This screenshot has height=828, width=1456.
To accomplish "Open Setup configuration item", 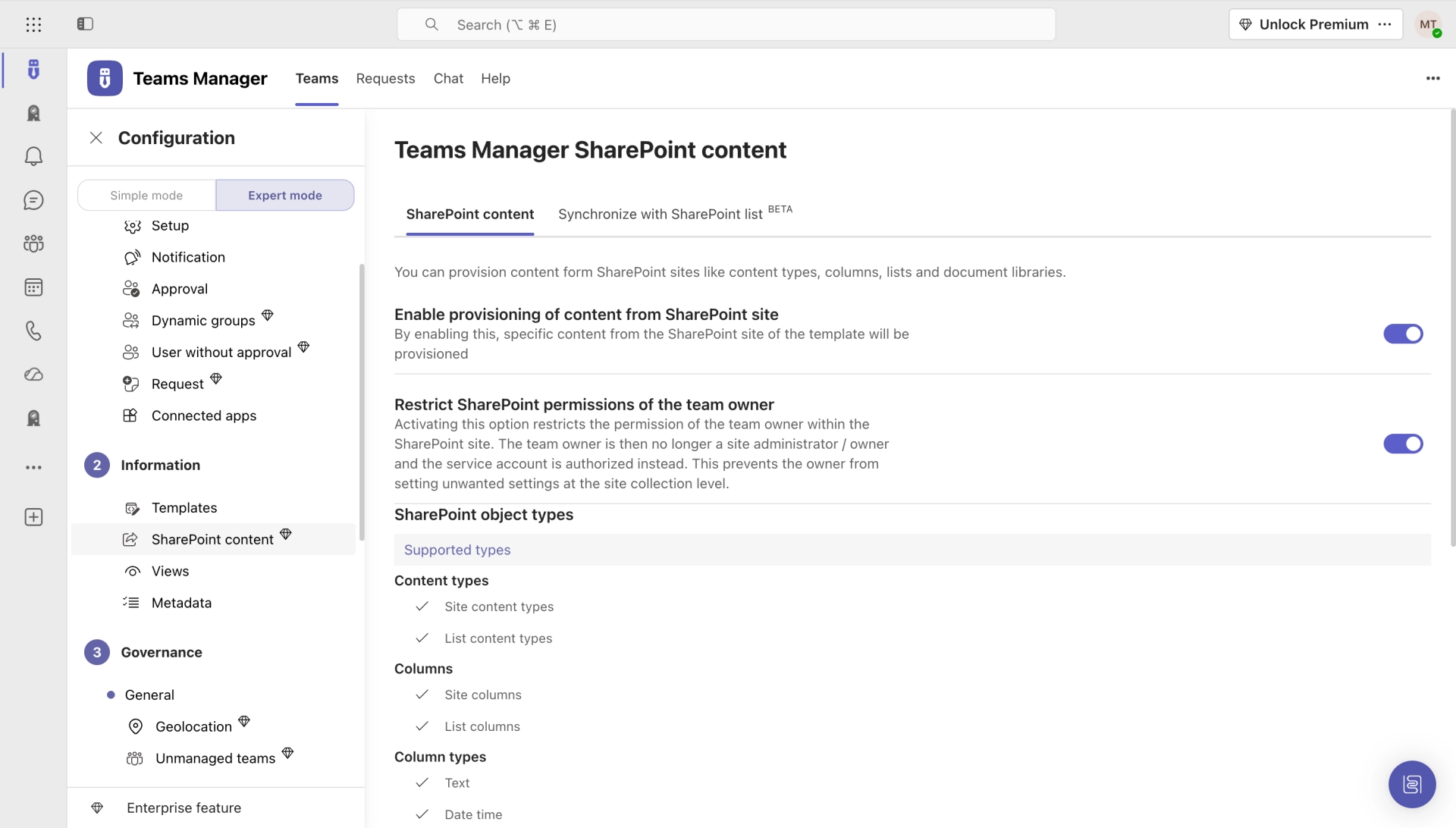I will coord(170,225).
